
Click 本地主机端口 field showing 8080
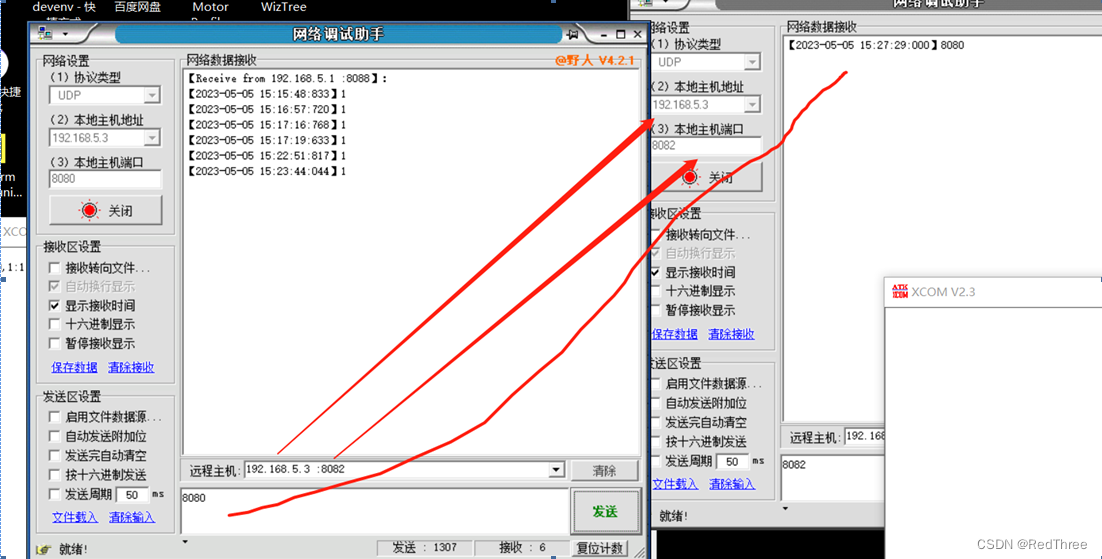(x=105, y=179)
